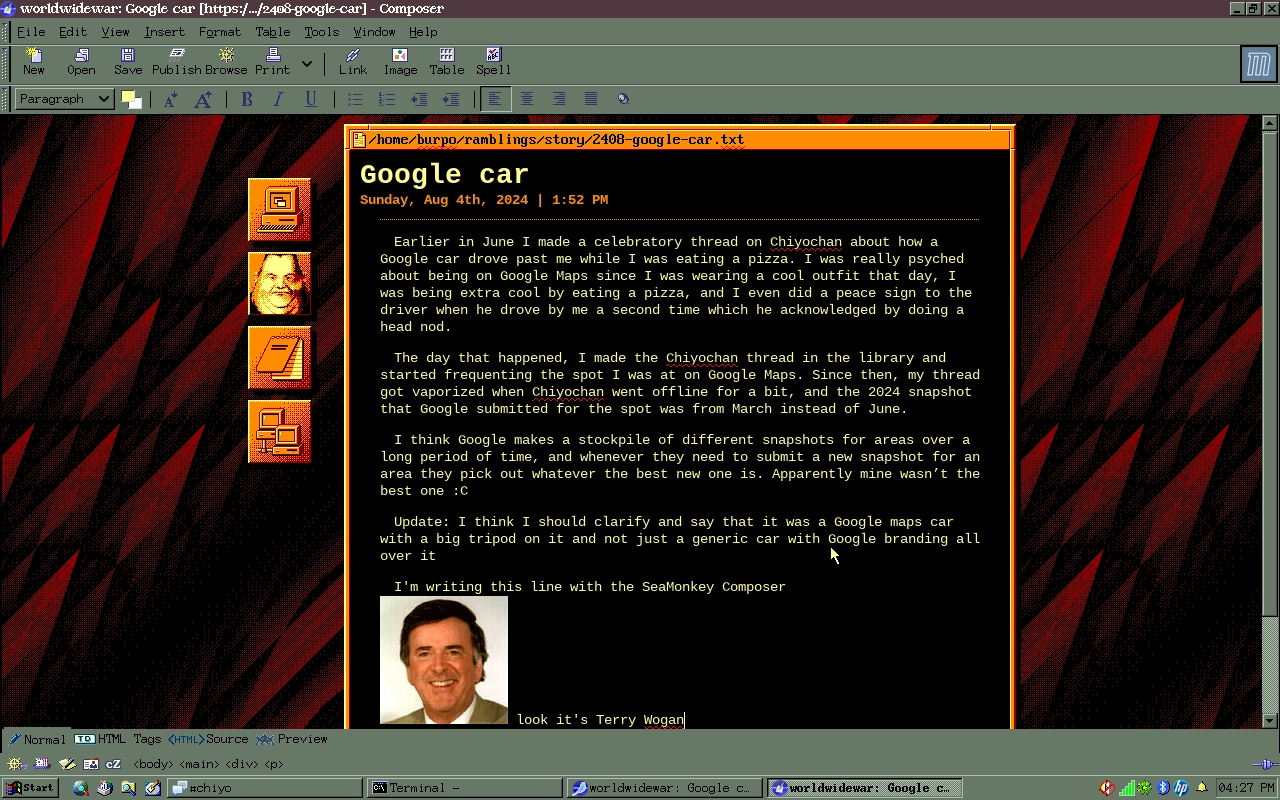Click the rightmost format toolbar icon
Screen dimensions: 1280x800
pos(623,99)
